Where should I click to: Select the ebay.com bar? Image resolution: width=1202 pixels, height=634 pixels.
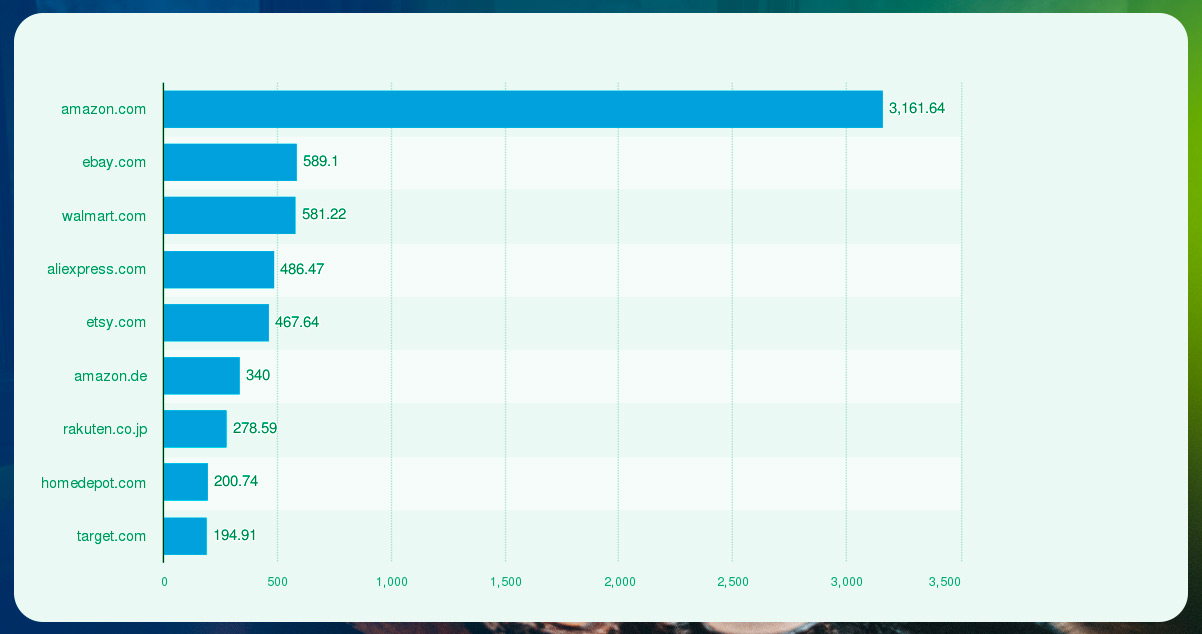(x=230, y=162)
